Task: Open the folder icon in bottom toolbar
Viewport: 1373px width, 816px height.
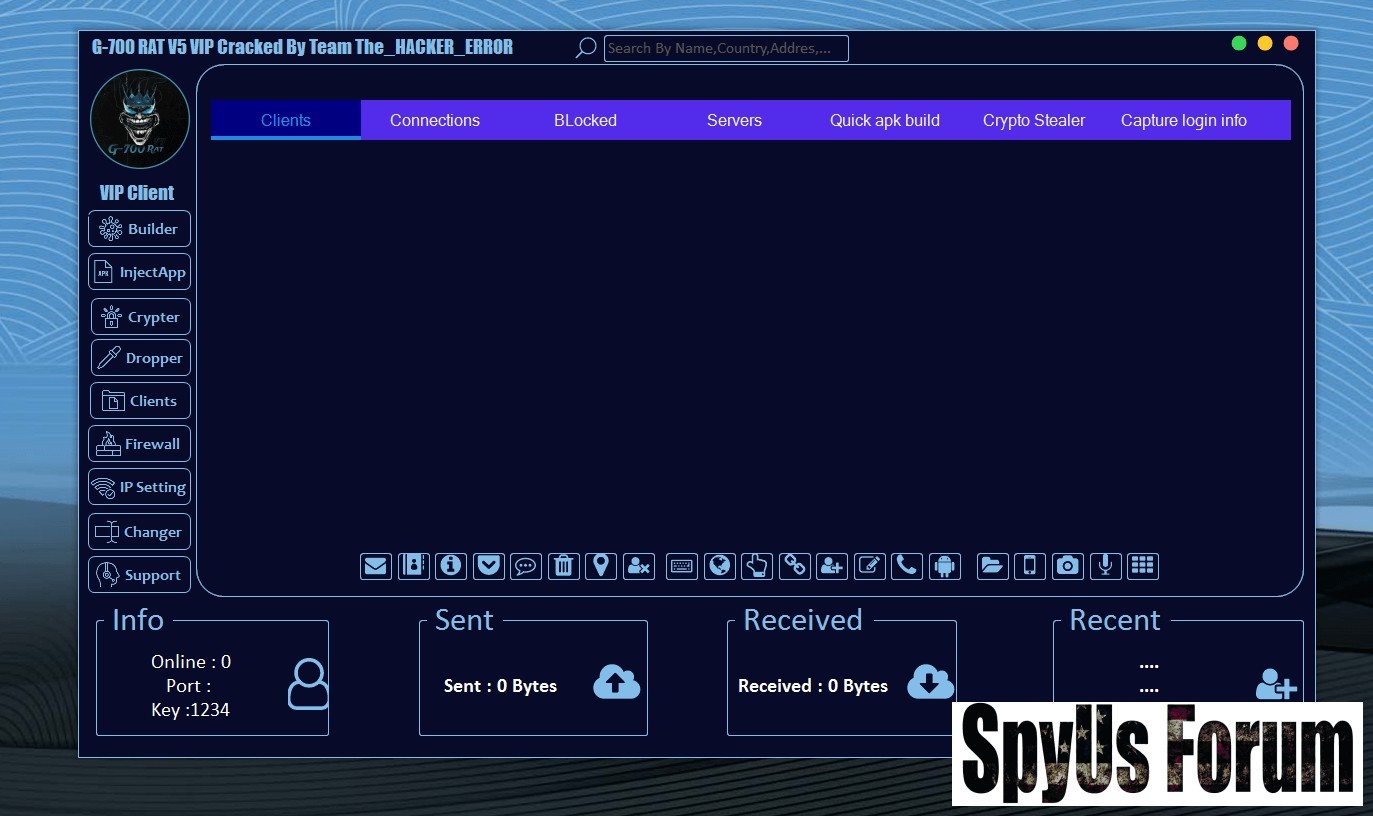Action: (992, 566)
